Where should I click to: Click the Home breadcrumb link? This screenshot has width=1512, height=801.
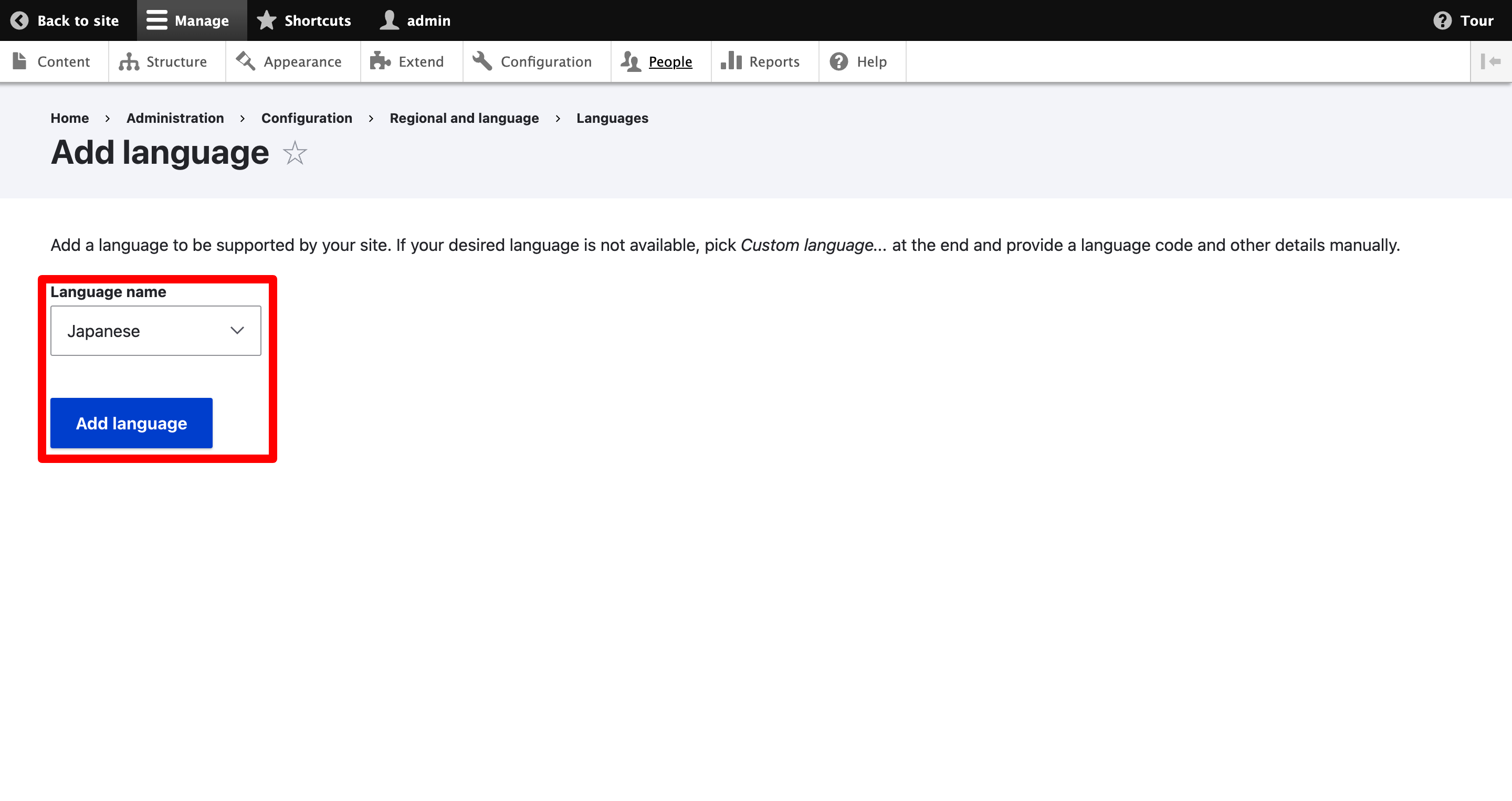pyautogui.click(x=69, y=118)
